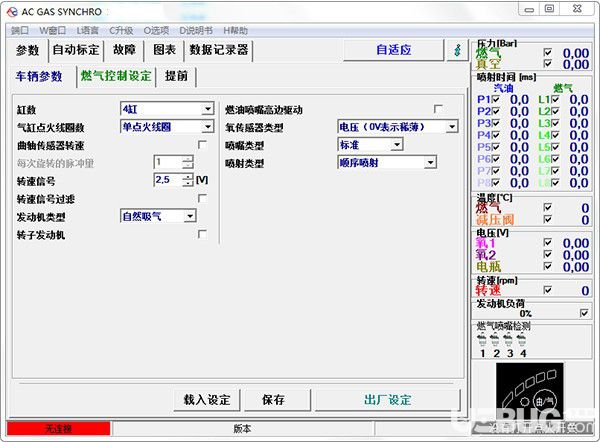
Task: Toggle 曲轴传感器转速 checkbox
Action: coord(202,145)
